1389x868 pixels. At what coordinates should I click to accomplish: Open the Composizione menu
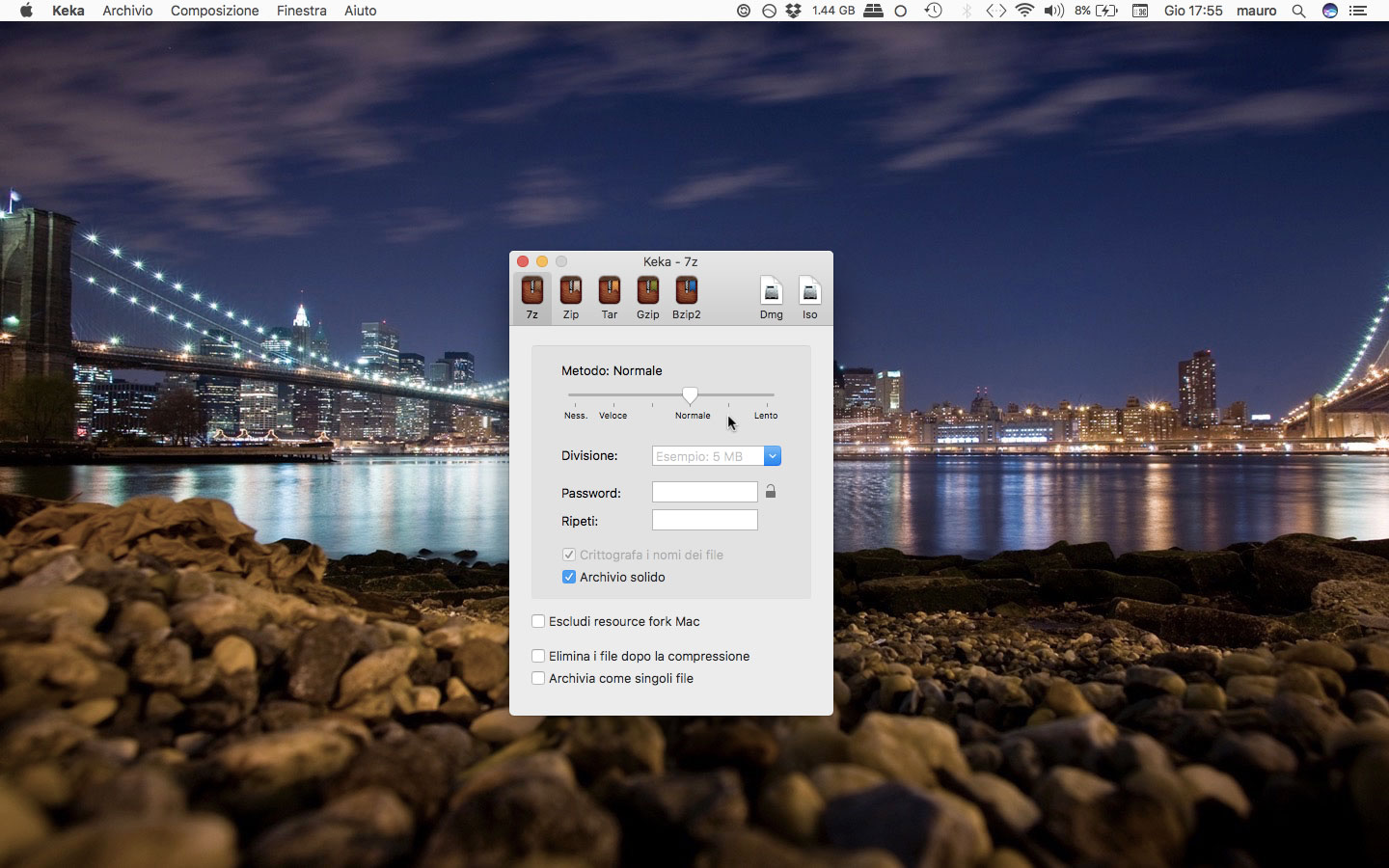tap(214, 11)
